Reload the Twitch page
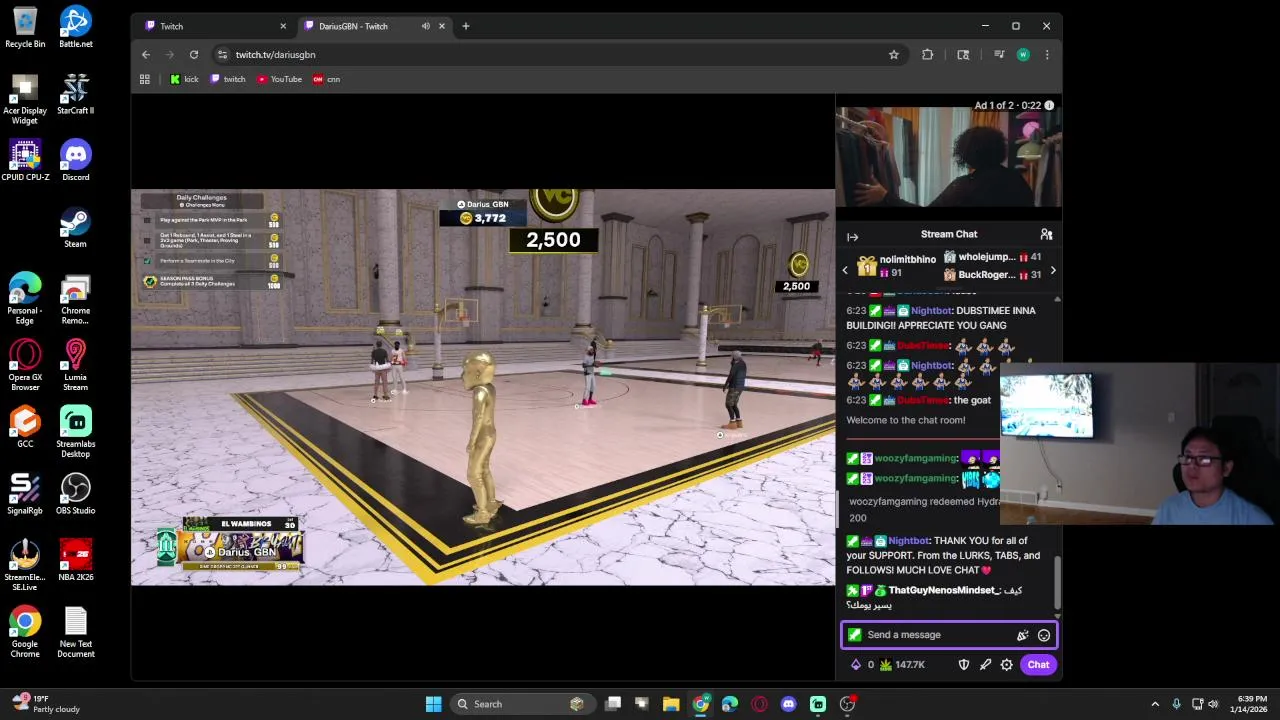Viewport: 1280px width, 720px height. click(194, 55)
